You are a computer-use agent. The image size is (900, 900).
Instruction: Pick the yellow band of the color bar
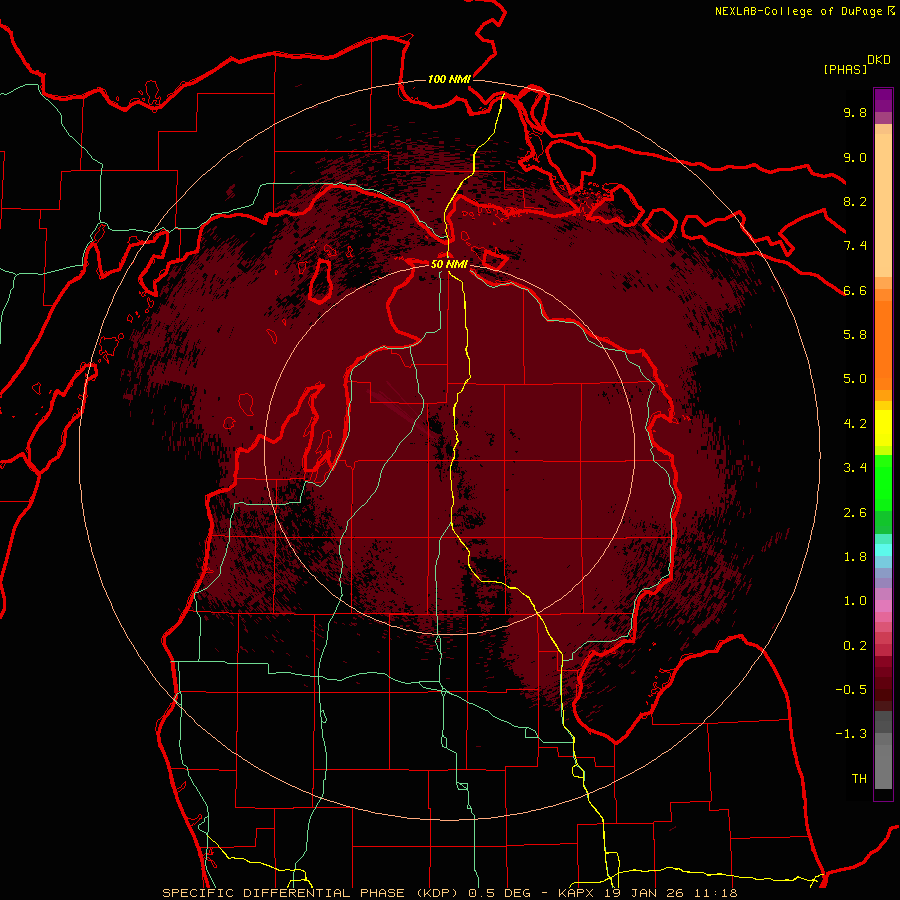pyautogui.click(x=883, y=428)
